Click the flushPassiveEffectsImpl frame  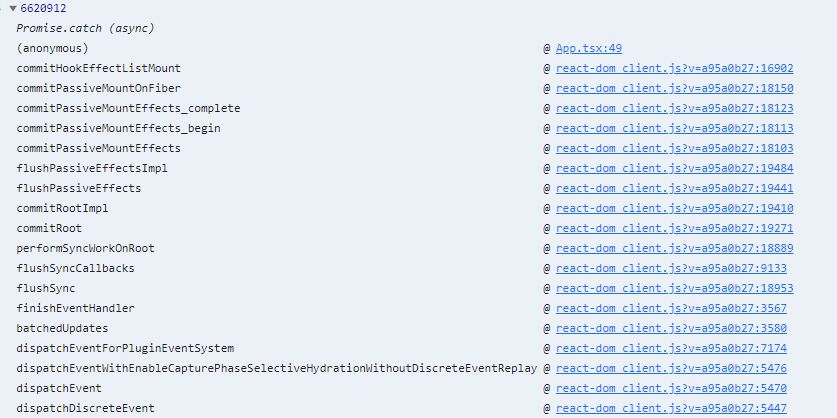[x=92, y=168]
